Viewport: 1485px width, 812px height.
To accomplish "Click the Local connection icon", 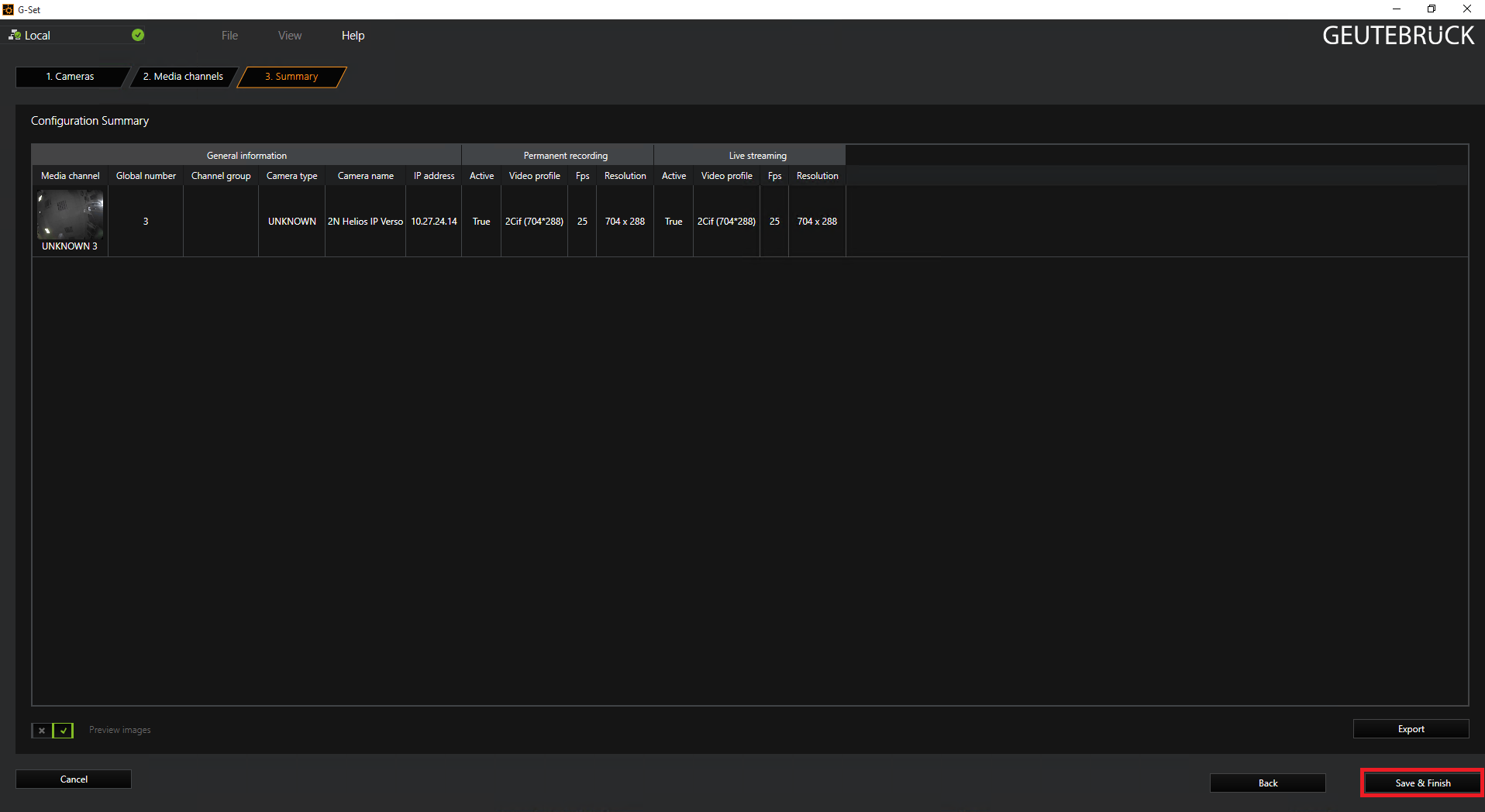I will [15, 35].
